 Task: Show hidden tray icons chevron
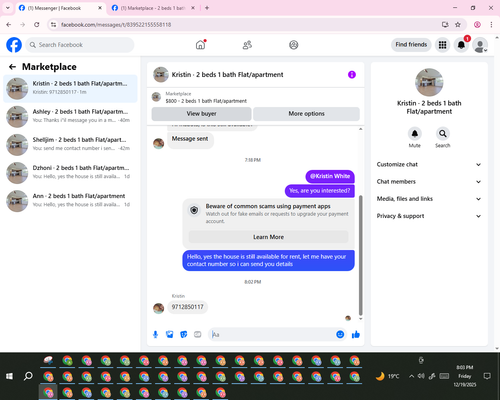pos(412,376)
